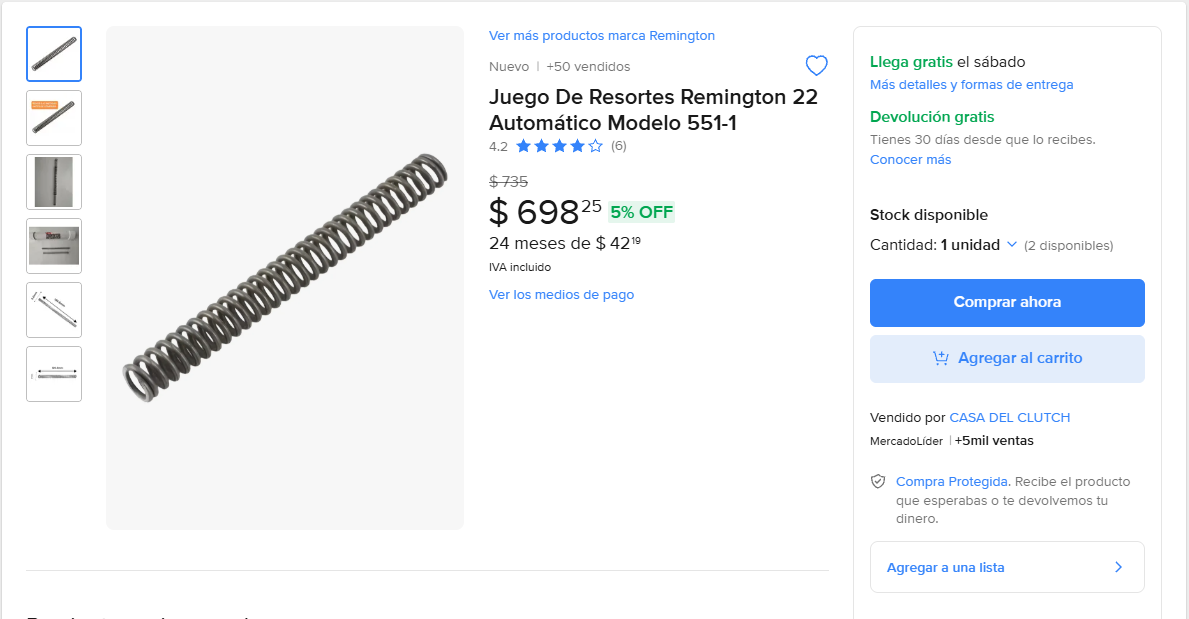The height and width of the screenshot is (619, 1189).
Task: Select the first spring thumbnail
Action: (x=54, y=54)
